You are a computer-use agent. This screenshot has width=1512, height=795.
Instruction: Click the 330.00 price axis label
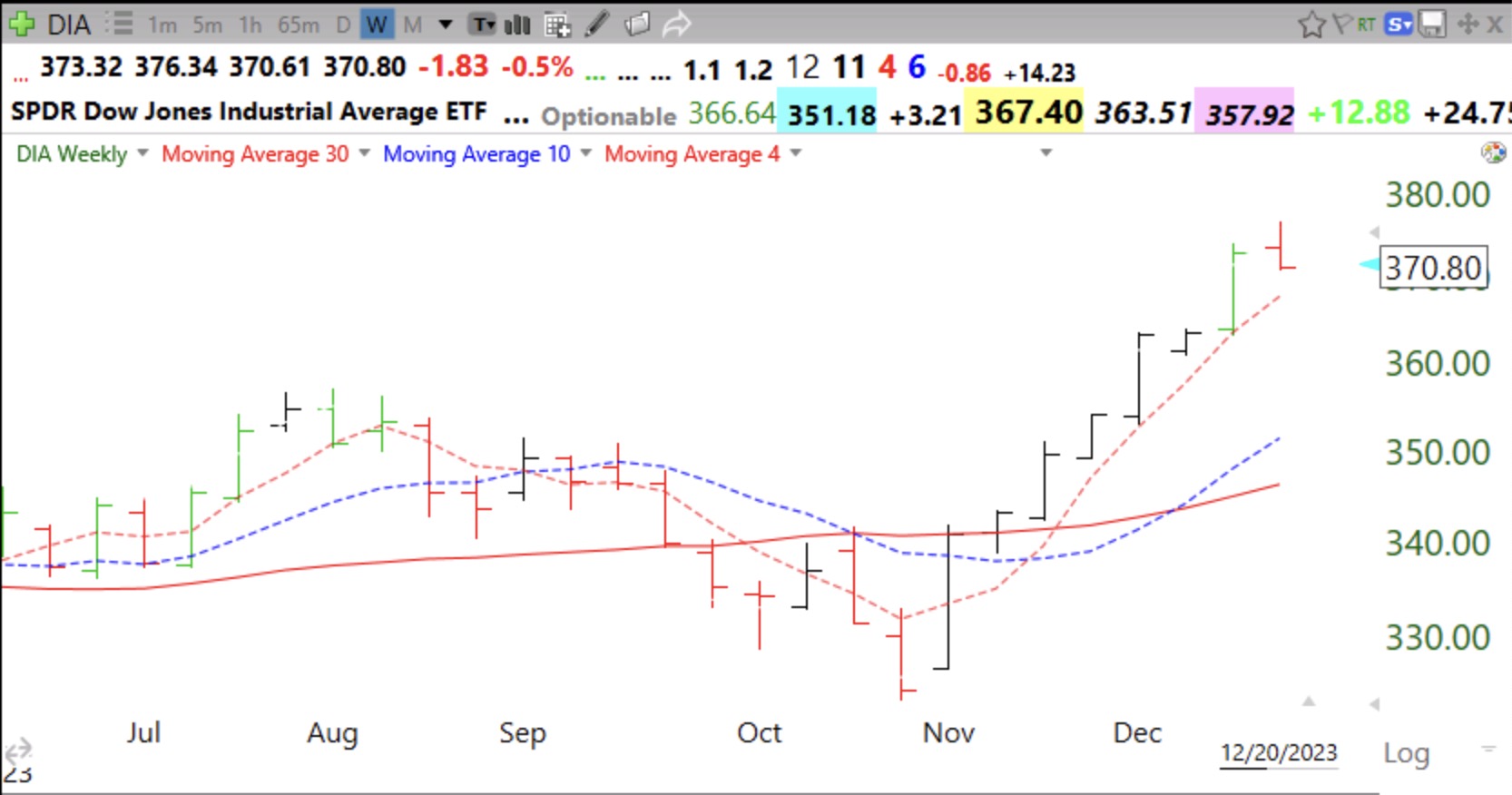(x=1438, y=638)
